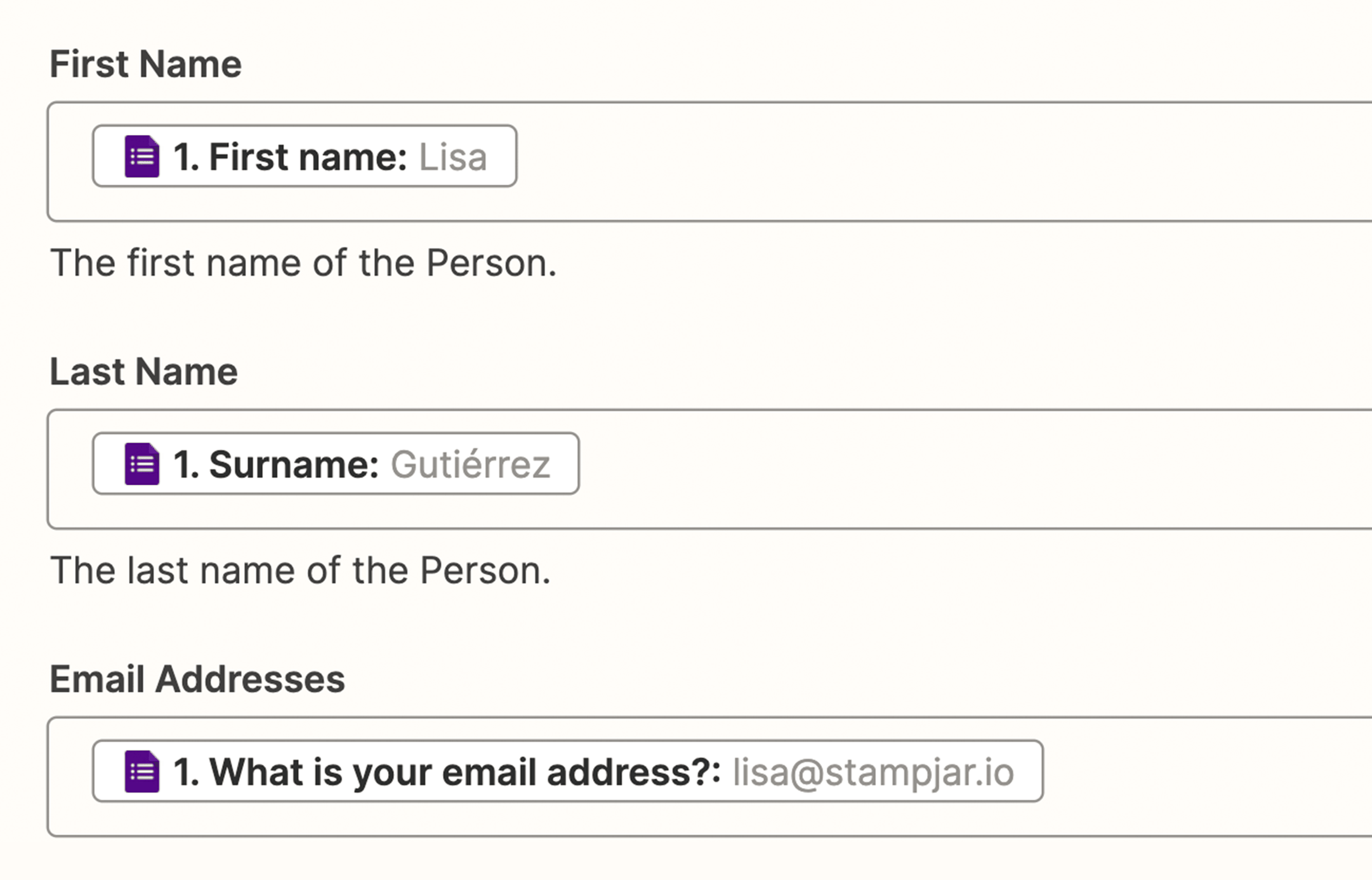Select the 'lisa@stampjar.io' sample value
1372x880 pixels.
pos(873,772)
